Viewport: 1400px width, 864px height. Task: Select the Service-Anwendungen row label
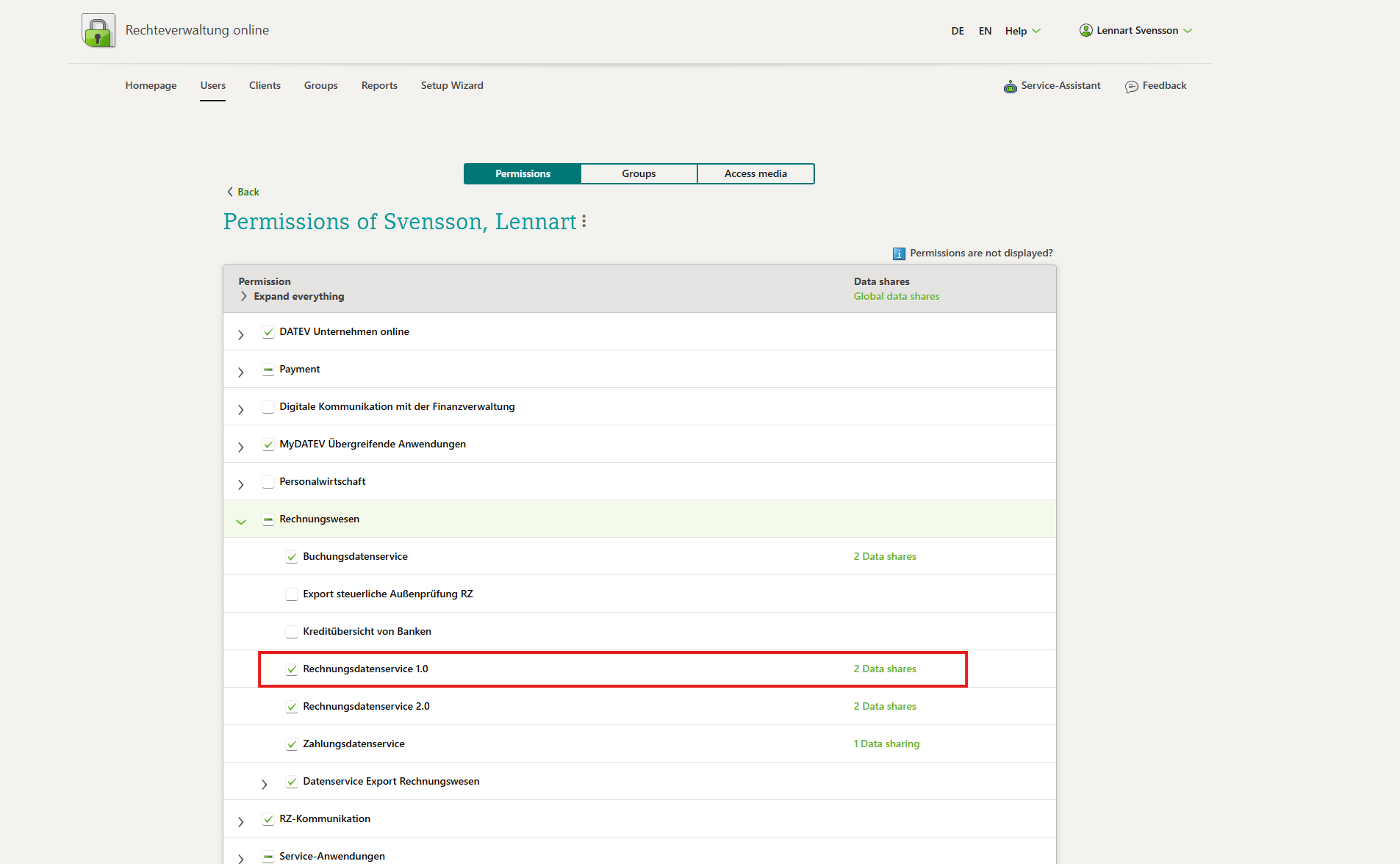(332, 856)
